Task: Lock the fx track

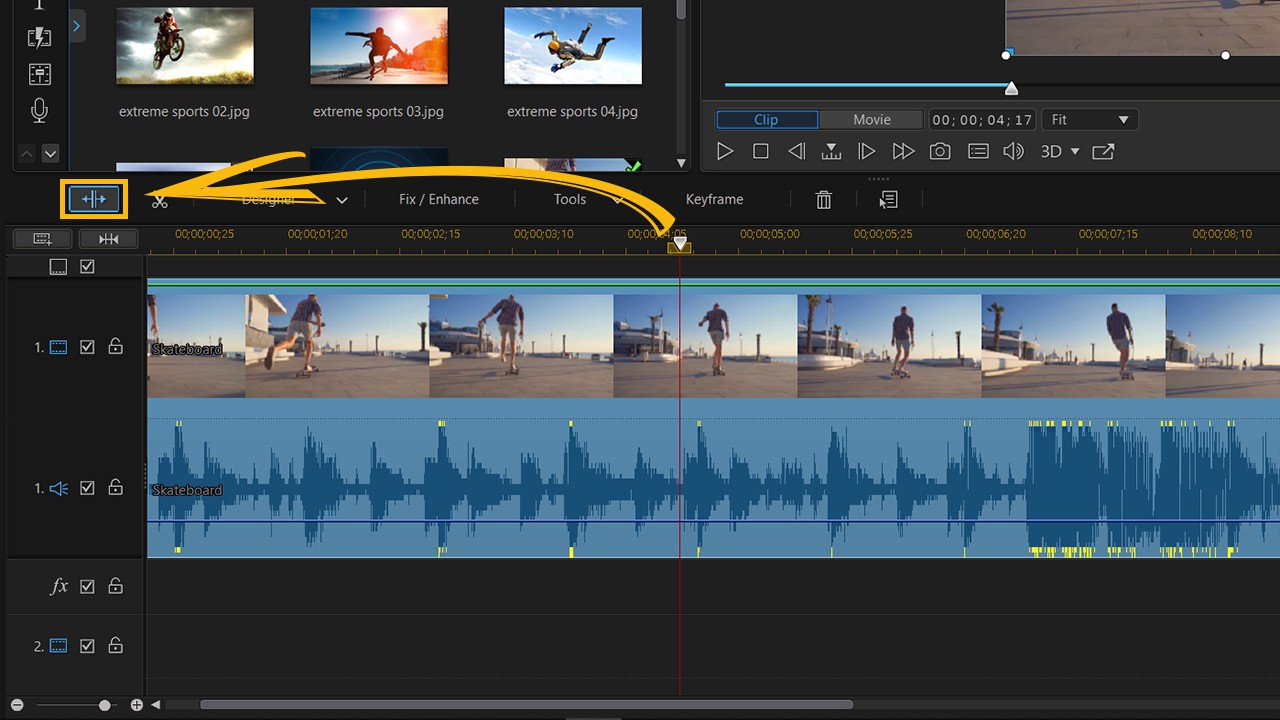Action: (x=115, y=586)
